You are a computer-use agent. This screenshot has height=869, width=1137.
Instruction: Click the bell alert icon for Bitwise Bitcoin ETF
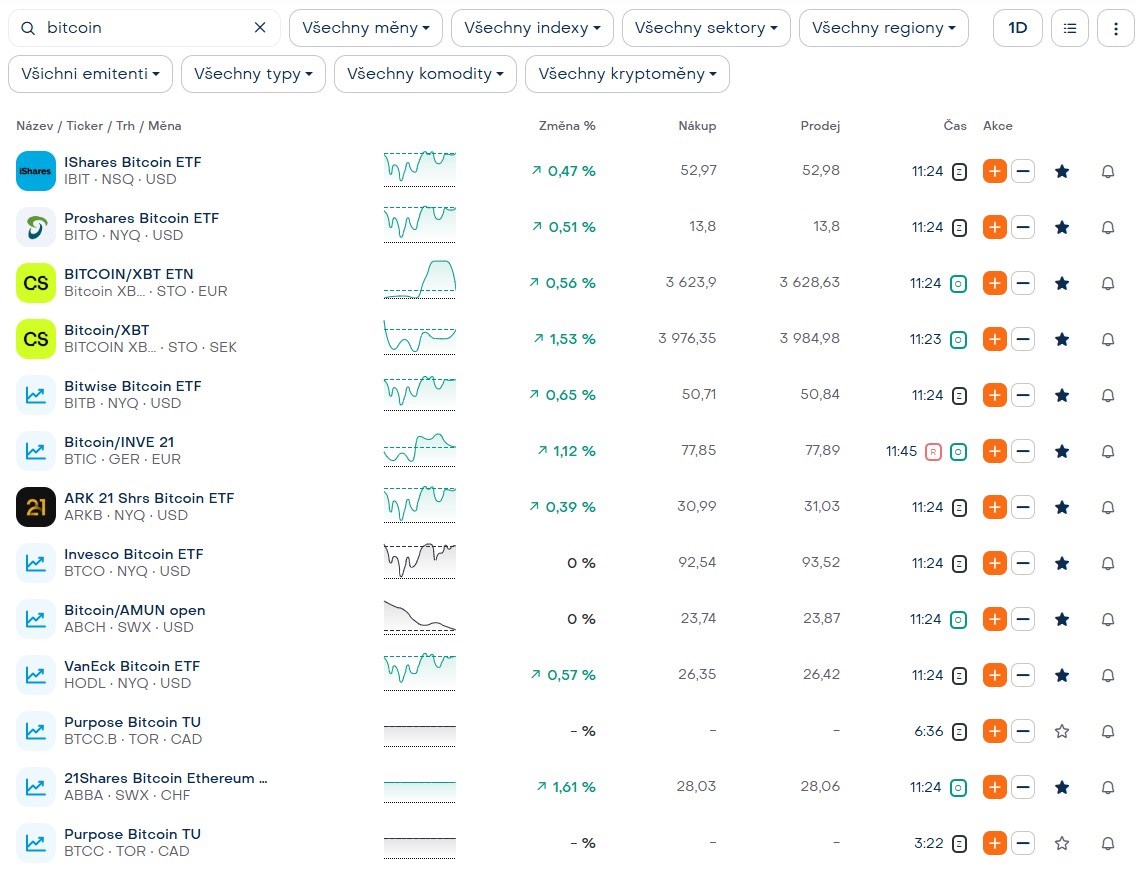(1108, 395)
